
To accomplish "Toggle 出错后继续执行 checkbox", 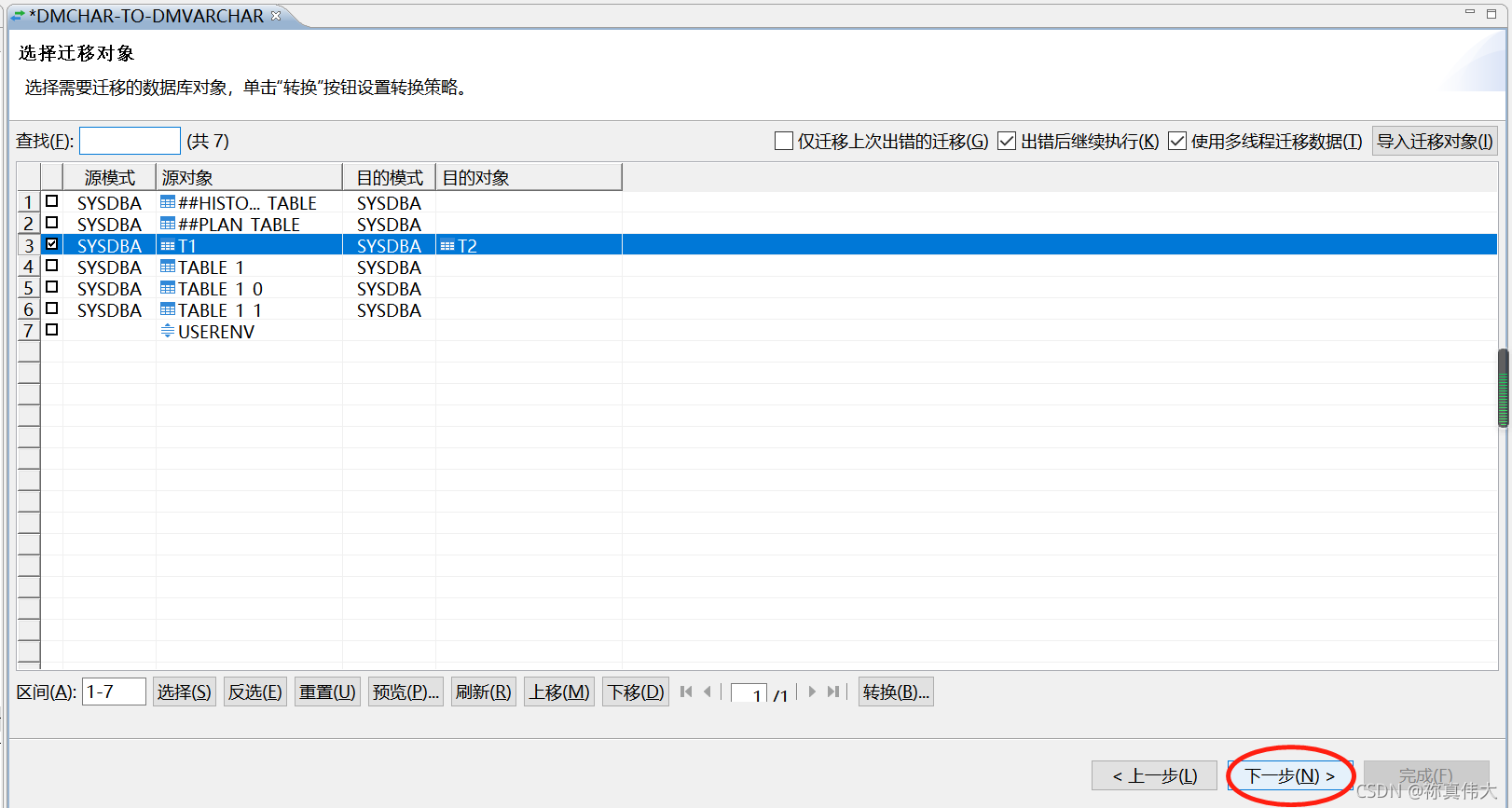I will coord(1007,141).
